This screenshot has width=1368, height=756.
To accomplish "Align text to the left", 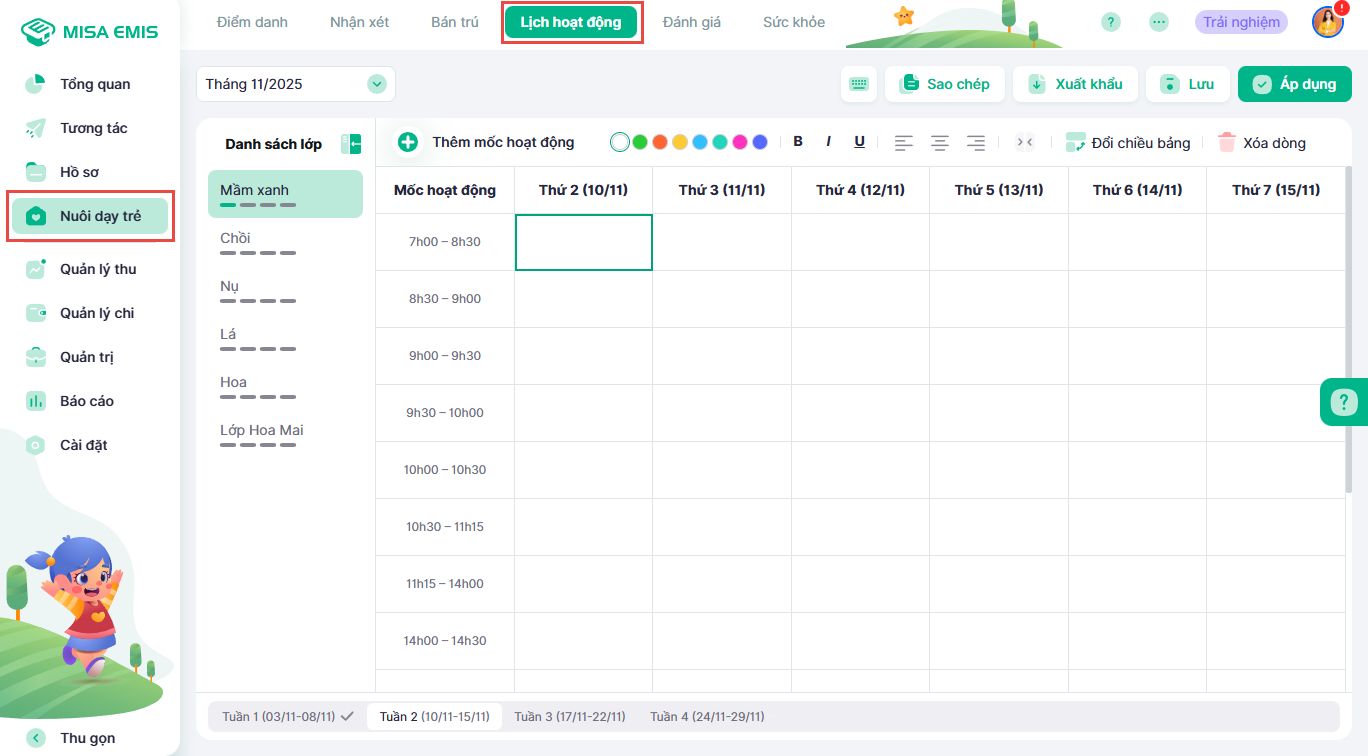I will click(x=904, y=142).
